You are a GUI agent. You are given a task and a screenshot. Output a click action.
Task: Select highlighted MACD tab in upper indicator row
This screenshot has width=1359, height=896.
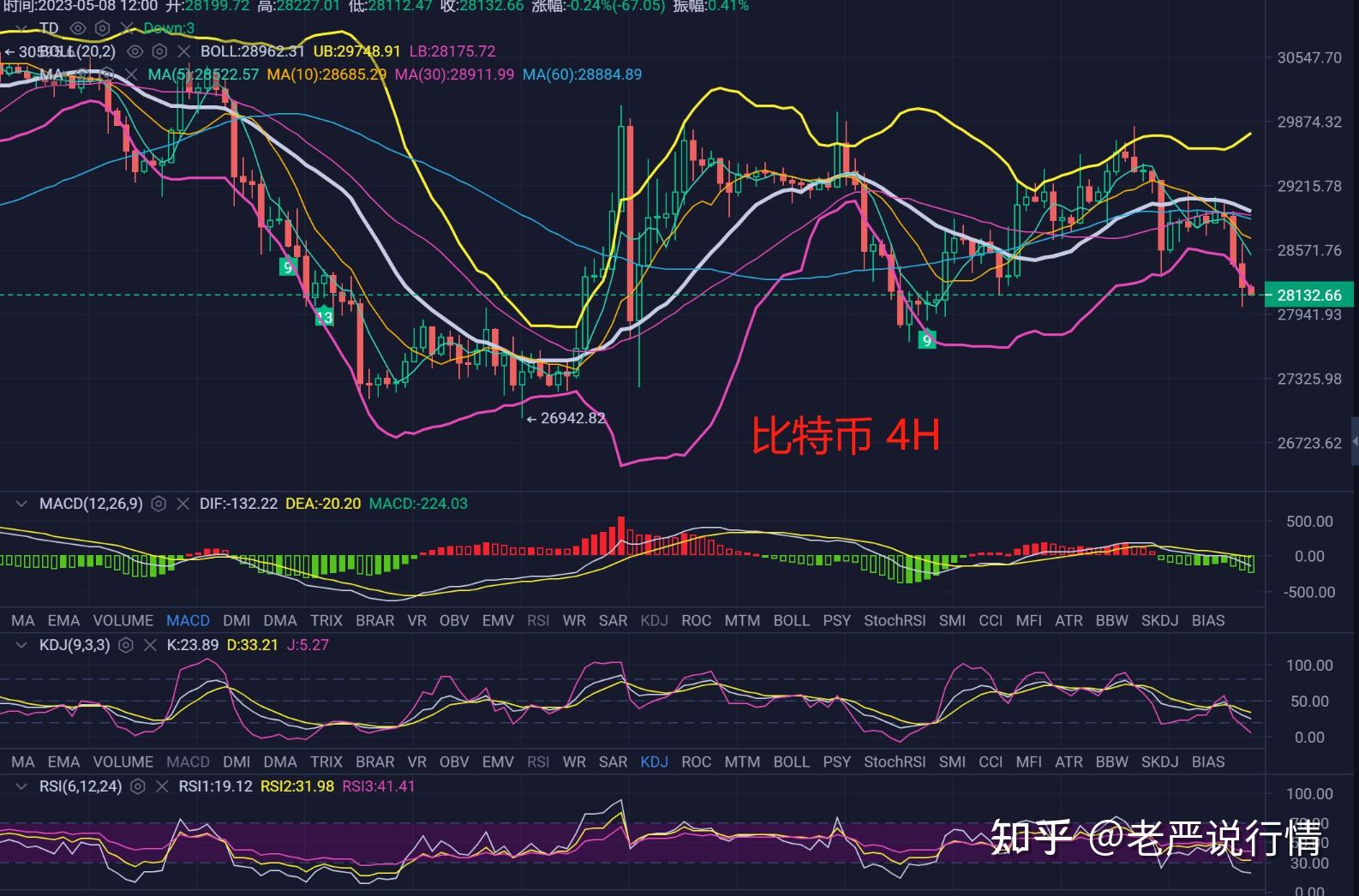click(x=188, y=620)
